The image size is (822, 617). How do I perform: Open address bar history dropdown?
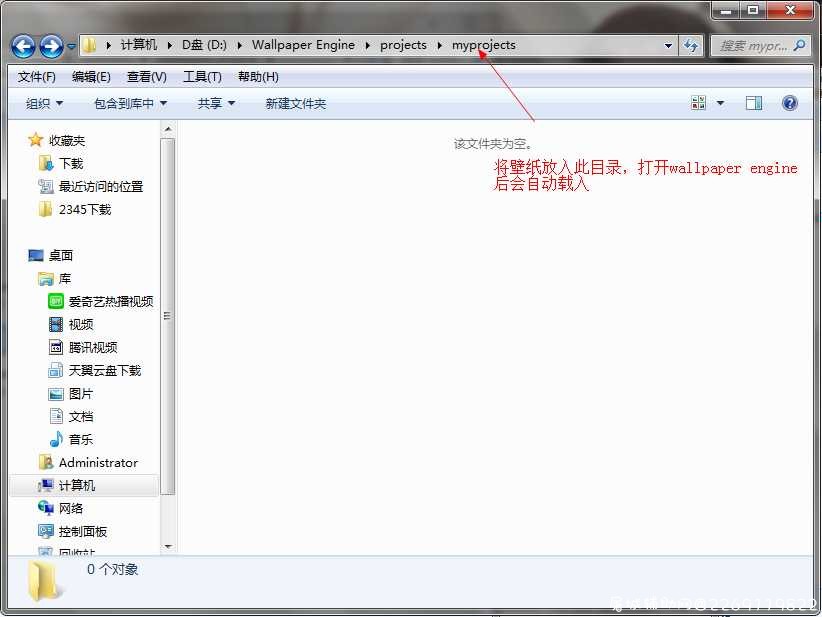tap(668, 46)
